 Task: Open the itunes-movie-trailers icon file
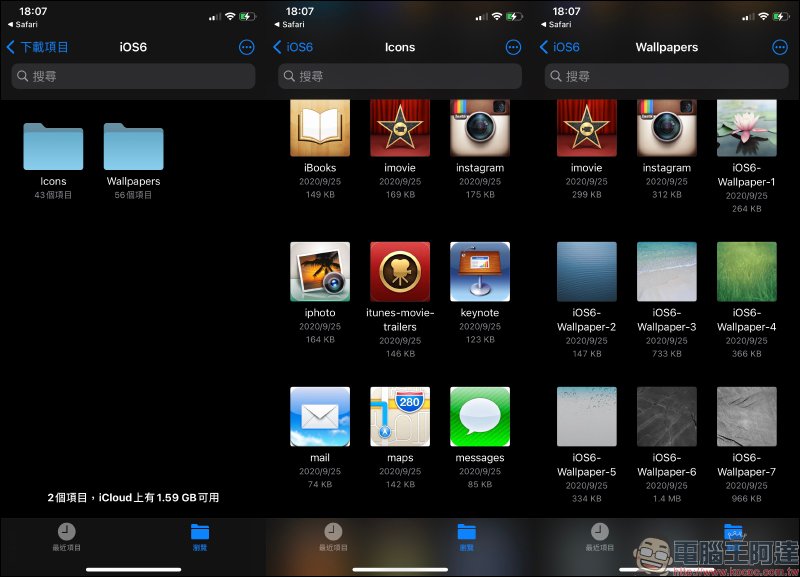pos(400,271)
